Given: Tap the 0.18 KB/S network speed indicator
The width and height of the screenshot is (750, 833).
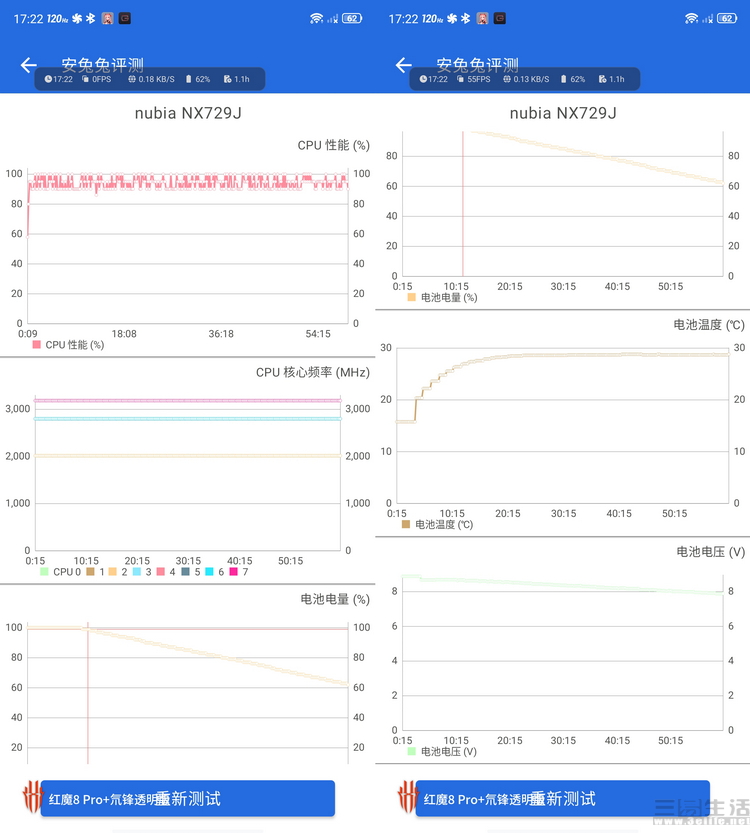Looking at the screenshot, I should (151, 79).
